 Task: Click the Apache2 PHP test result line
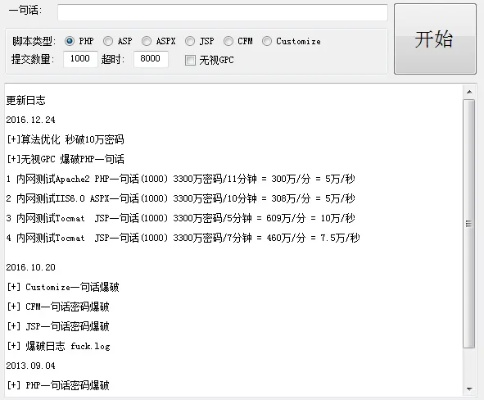[181, 179]
